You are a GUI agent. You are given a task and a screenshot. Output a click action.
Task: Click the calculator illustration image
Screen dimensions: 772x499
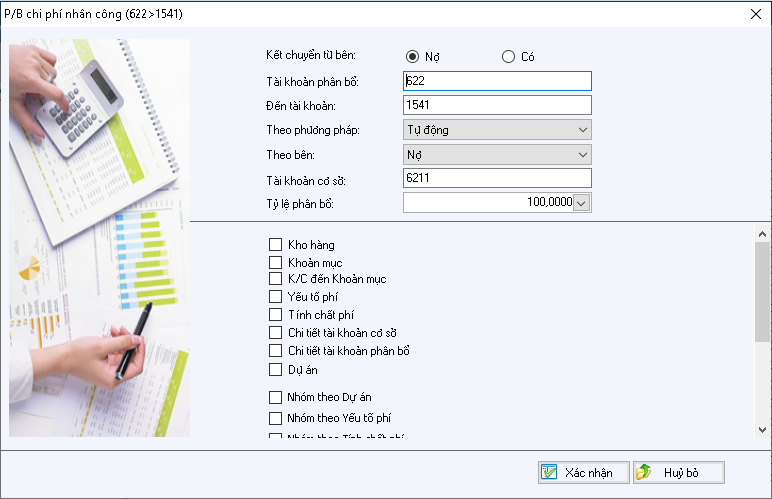click(x=99, y=238)
